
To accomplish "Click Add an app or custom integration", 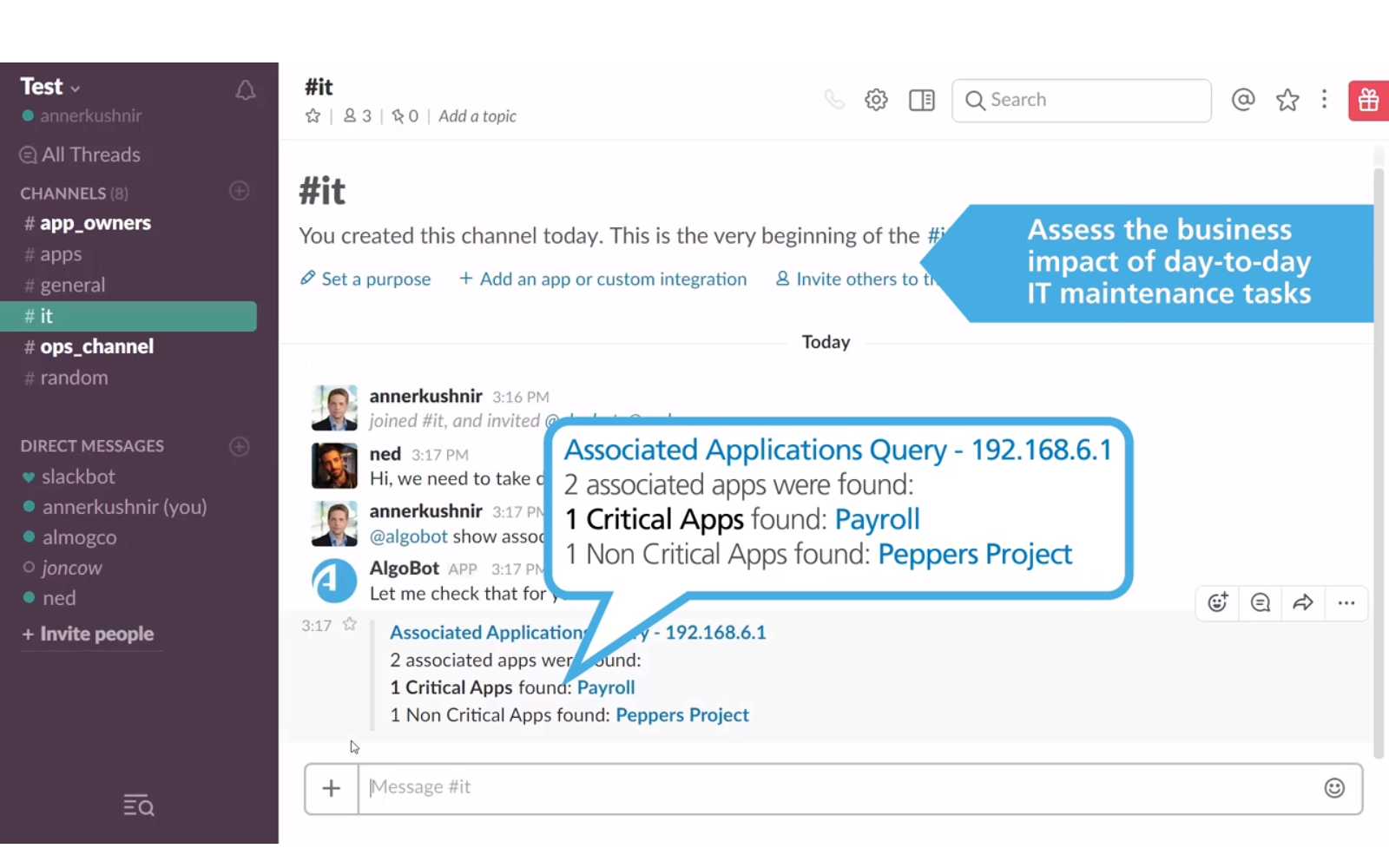I will point(603,279).
